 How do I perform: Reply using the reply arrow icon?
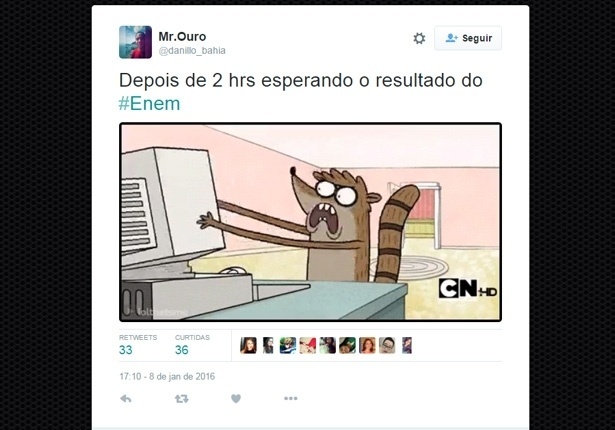click(x=126, y=399)
